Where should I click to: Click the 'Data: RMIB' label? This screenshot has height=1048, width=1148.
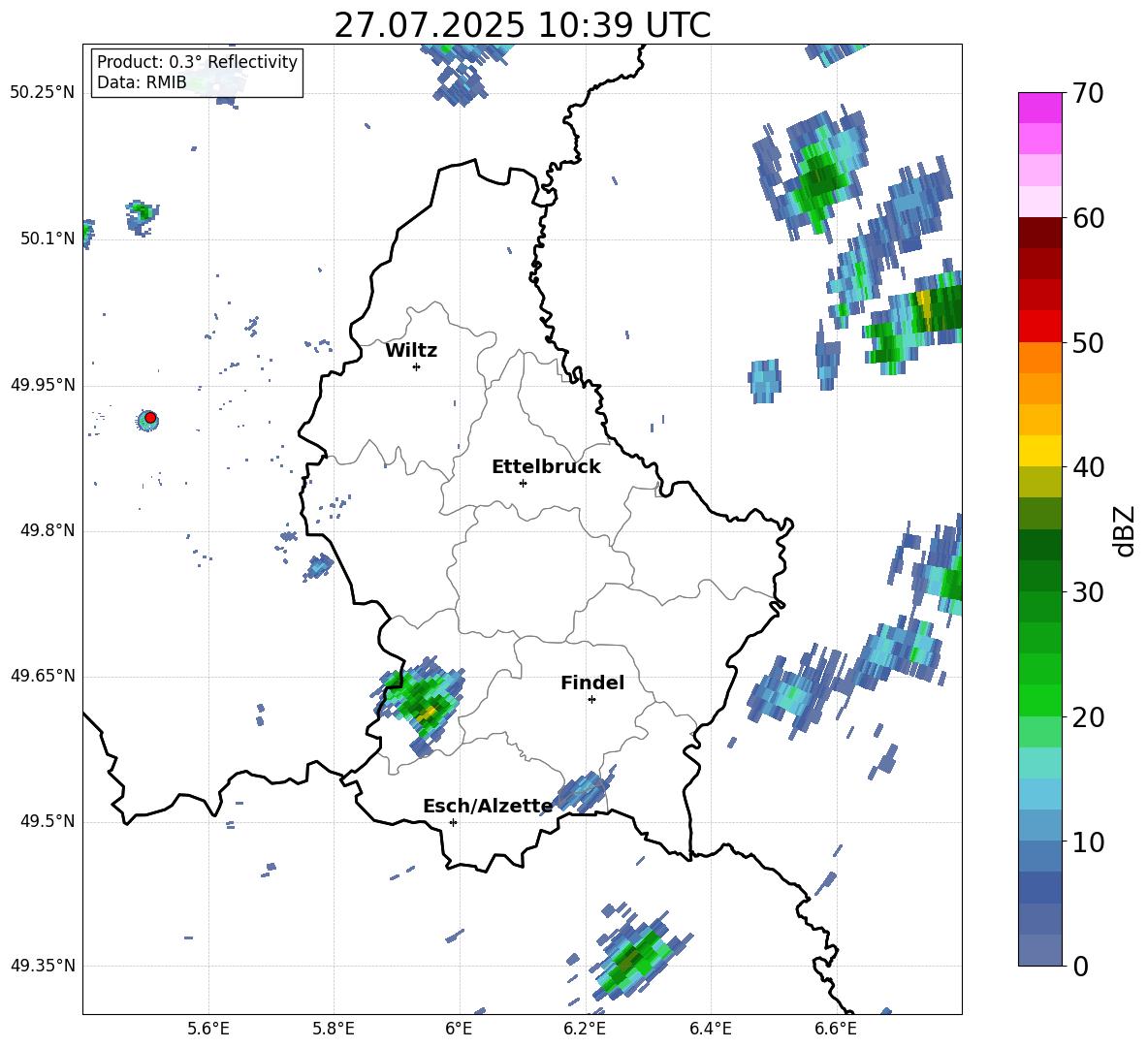point(142,82)
